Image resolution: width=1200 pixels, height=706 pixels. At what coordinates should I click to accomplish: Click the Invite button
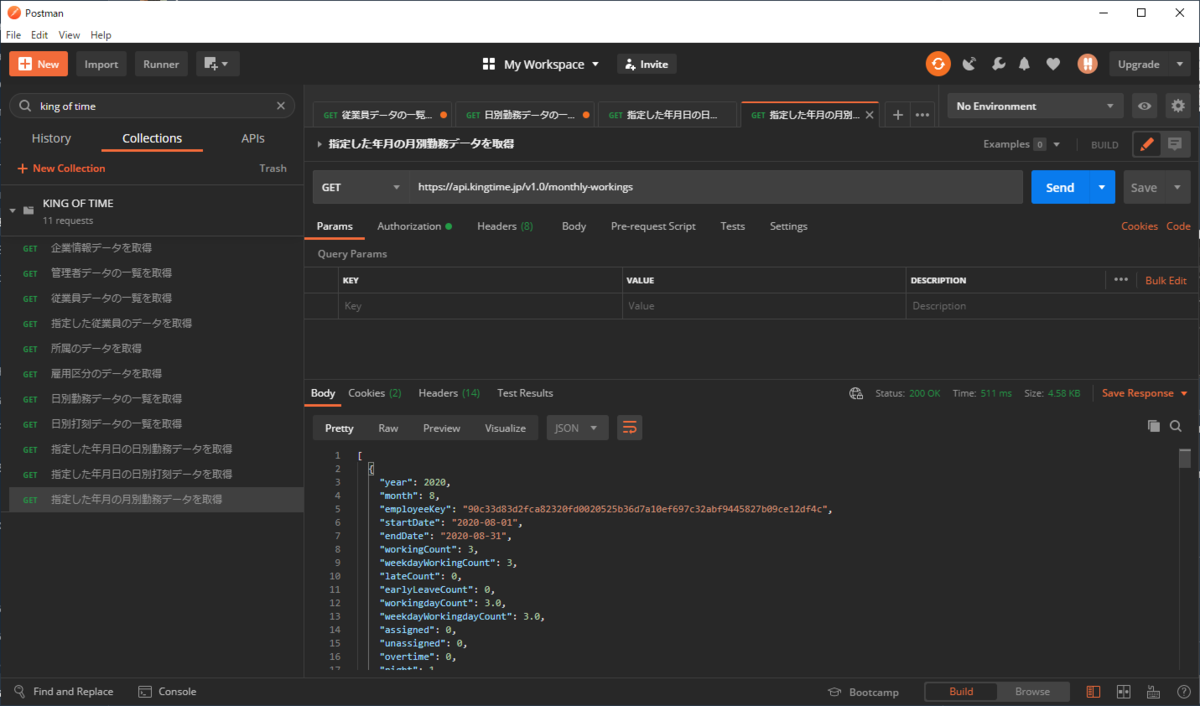pyautogui.click(x=646, y=64)
